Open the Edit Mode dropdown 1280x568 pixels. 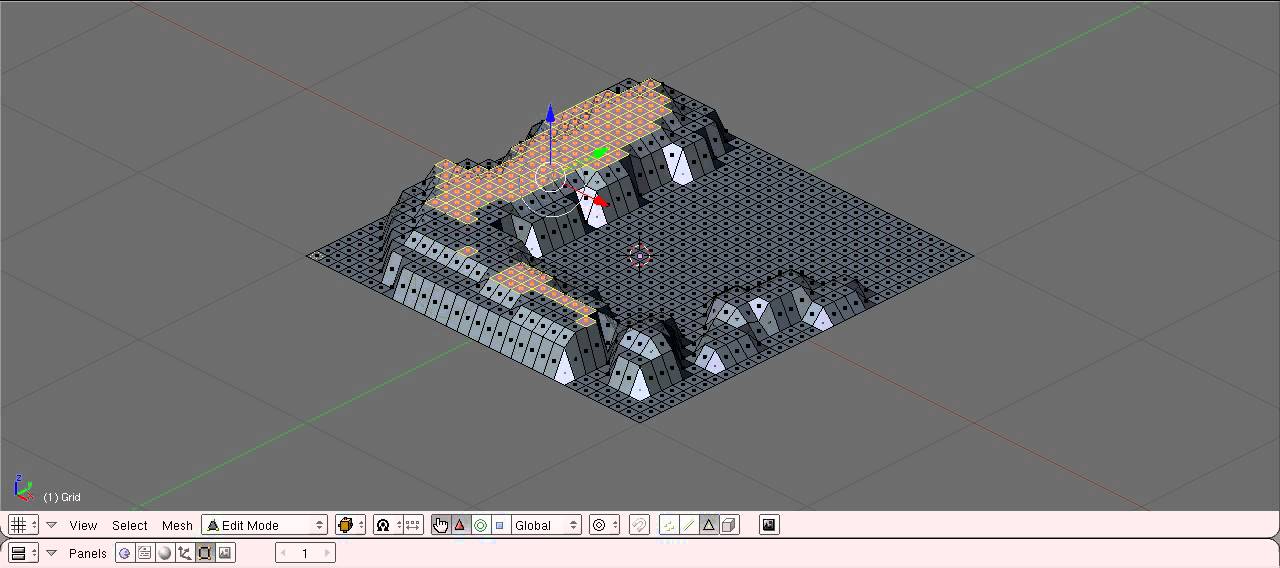(265, 525)
